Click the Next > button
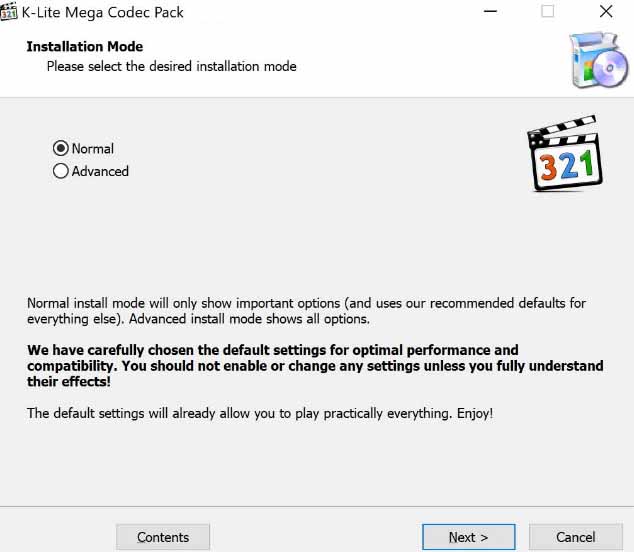The height and width of the screenshot is (552, 634). pos(469,537)
